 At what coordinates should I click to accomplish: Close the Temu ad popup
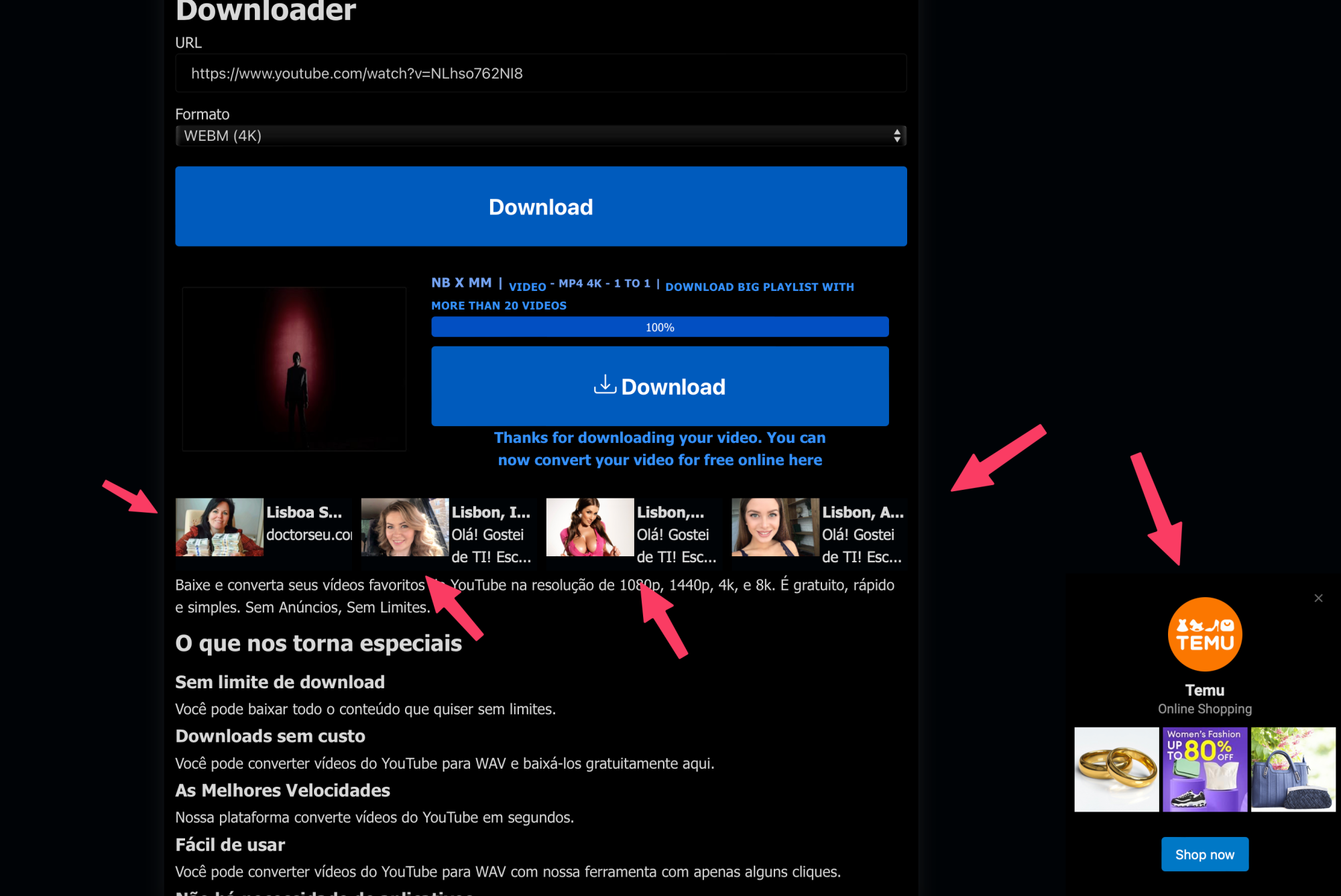[1318, 598]
